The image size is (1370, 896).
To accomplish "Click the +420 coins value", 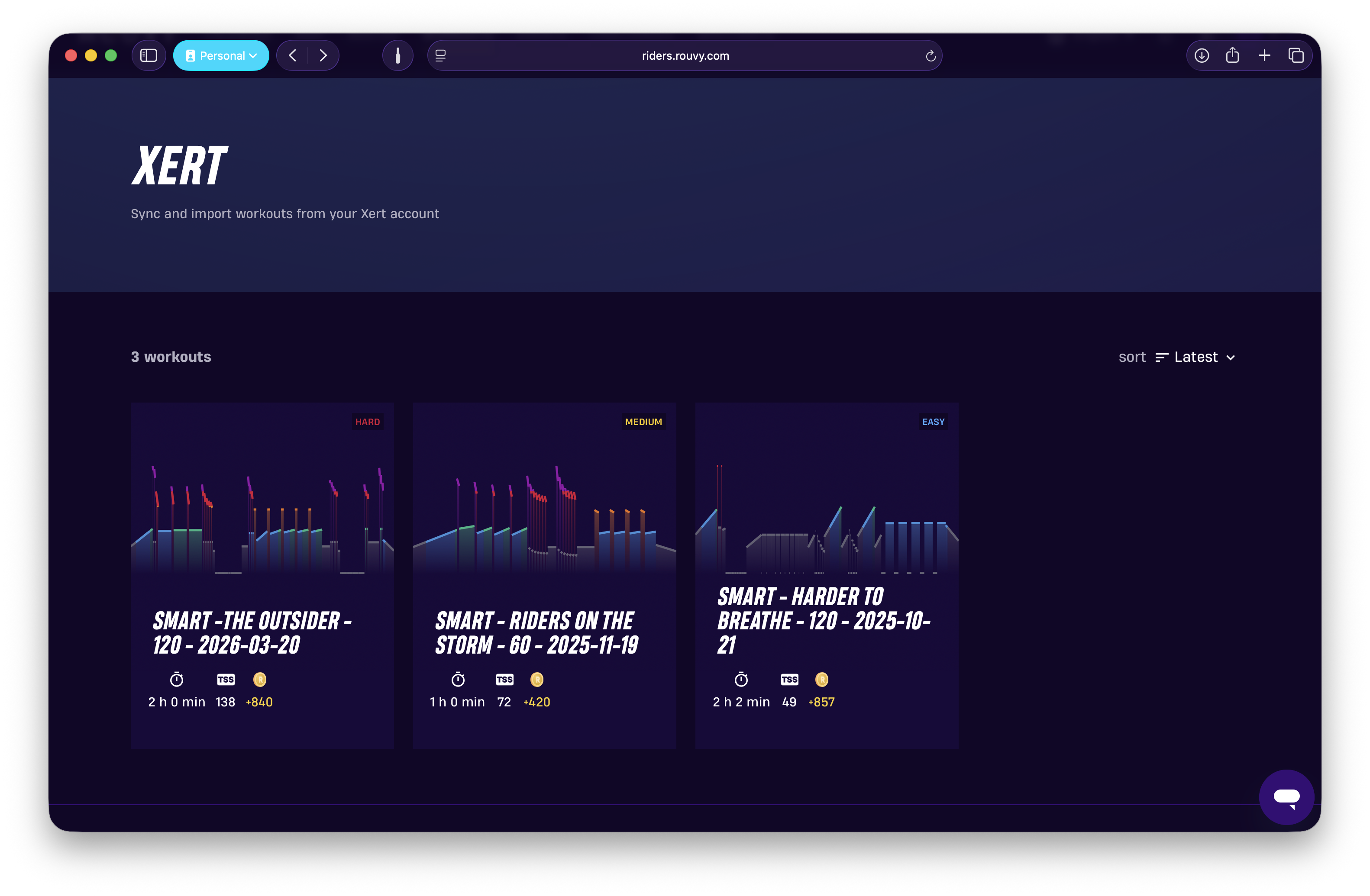I will point(536,702).
